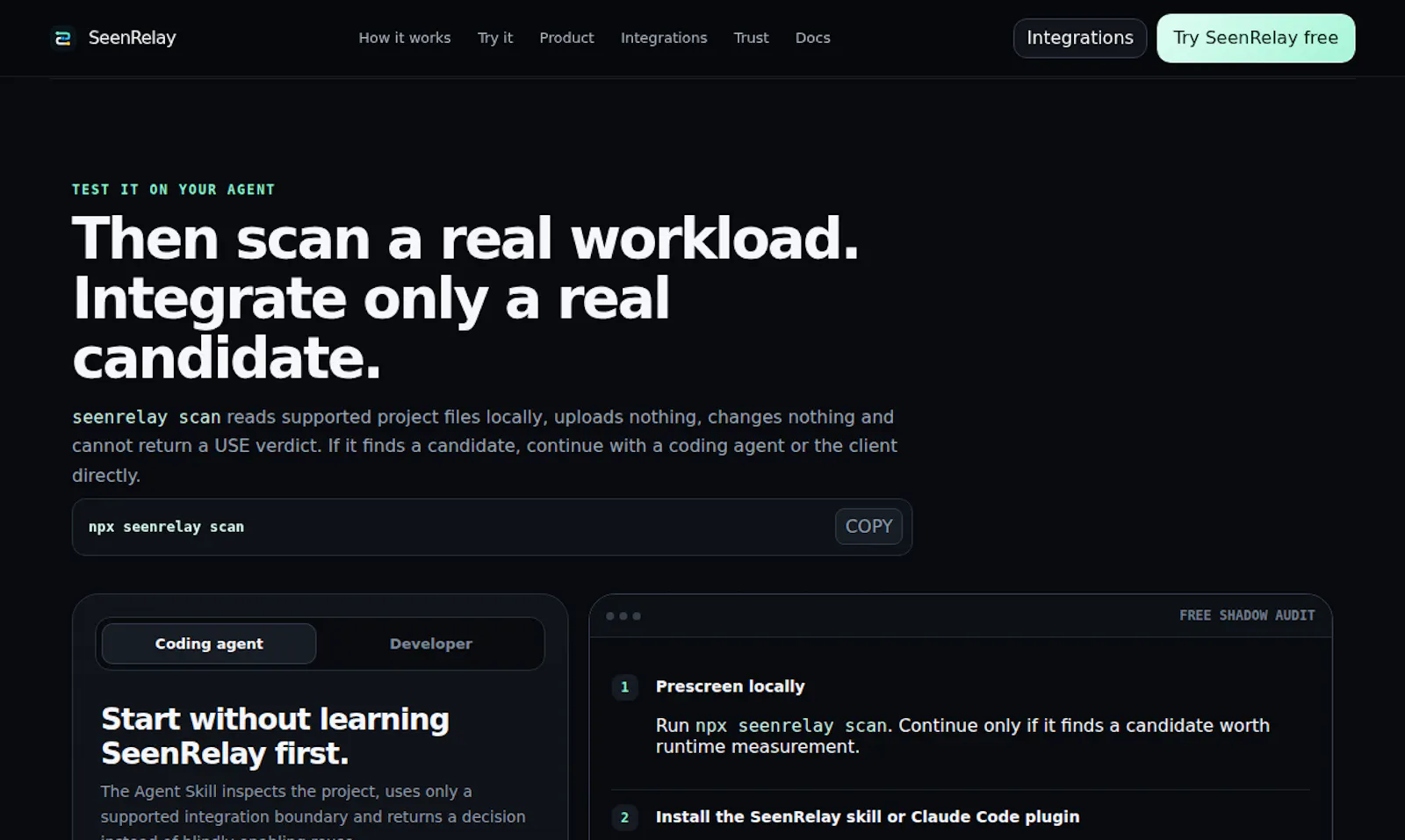Click the outlined Integrations button

pyautogui.click(x=1080, y=38)
